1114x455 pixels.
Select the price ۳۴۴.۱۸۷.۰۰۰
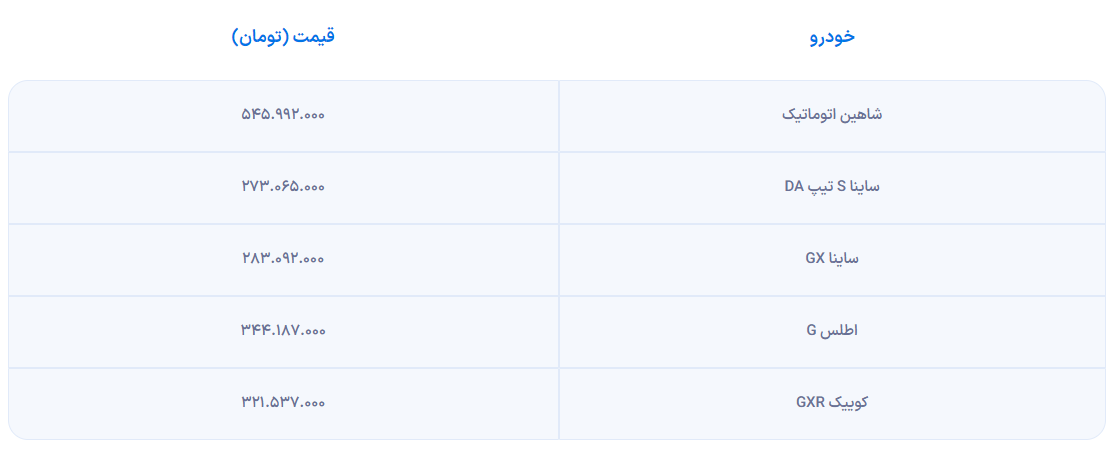pos(283,330)
